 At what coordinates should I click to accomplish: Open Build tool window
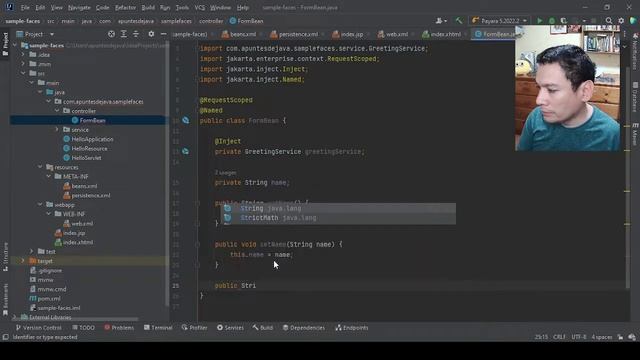tap(262, 328)
